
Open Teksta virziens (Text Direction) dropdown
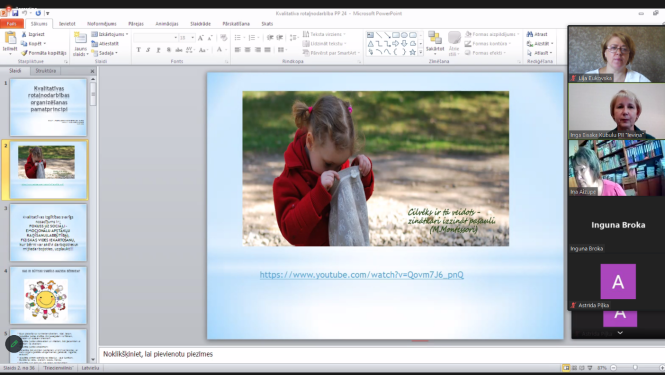point(324,34)
